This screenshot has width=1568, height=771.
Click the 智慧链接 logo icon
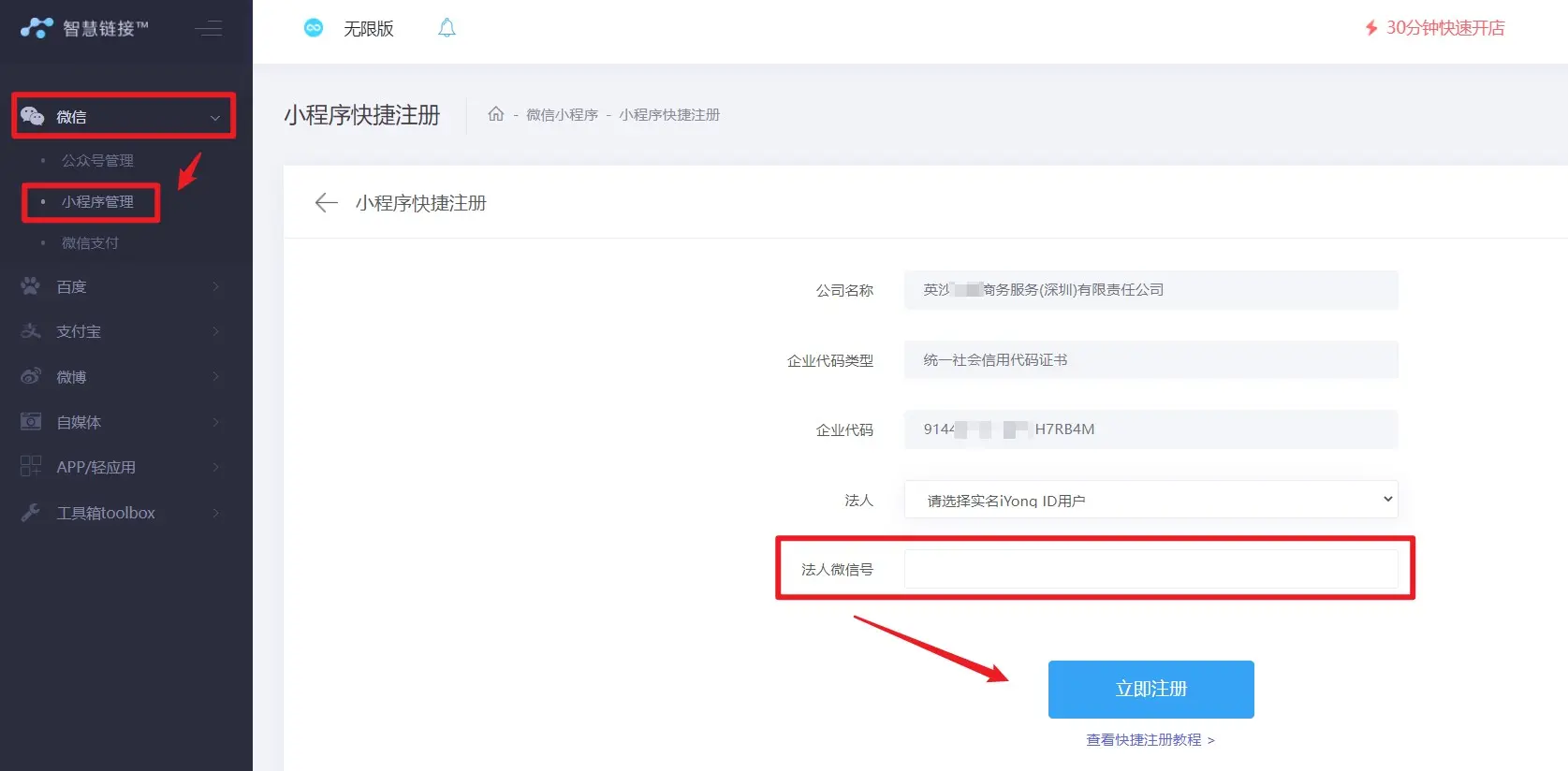pyautogui.click(x=37, y=28)
